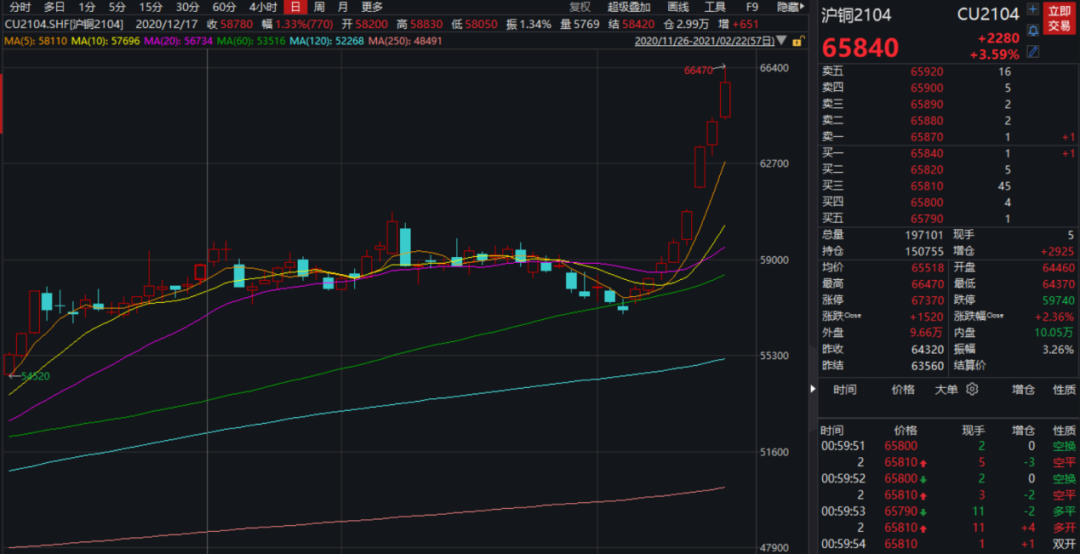Viewport: 1080px width, 554px height.
Task: Click the large 65840 last price
Action: pos(860,48)
